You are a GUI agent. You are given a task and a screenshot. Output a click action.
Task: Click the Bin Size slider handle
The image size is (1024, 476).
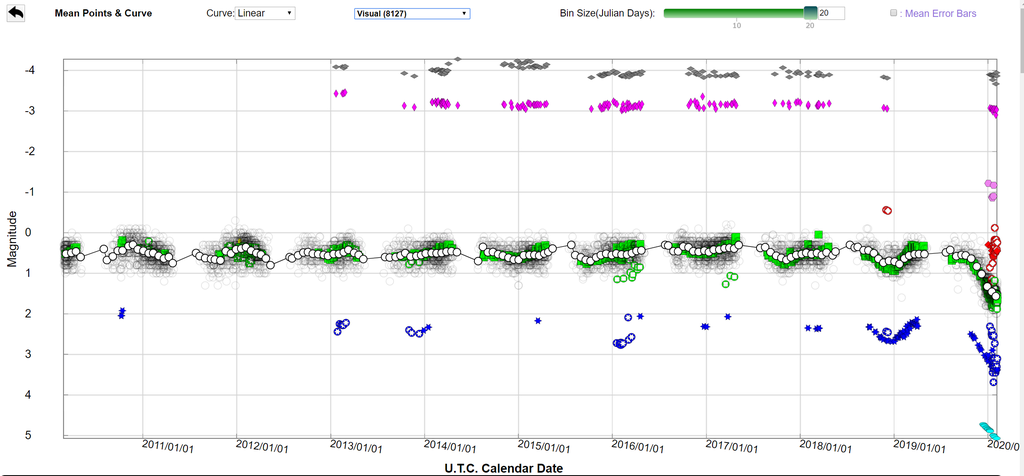[x=810, y=12]
